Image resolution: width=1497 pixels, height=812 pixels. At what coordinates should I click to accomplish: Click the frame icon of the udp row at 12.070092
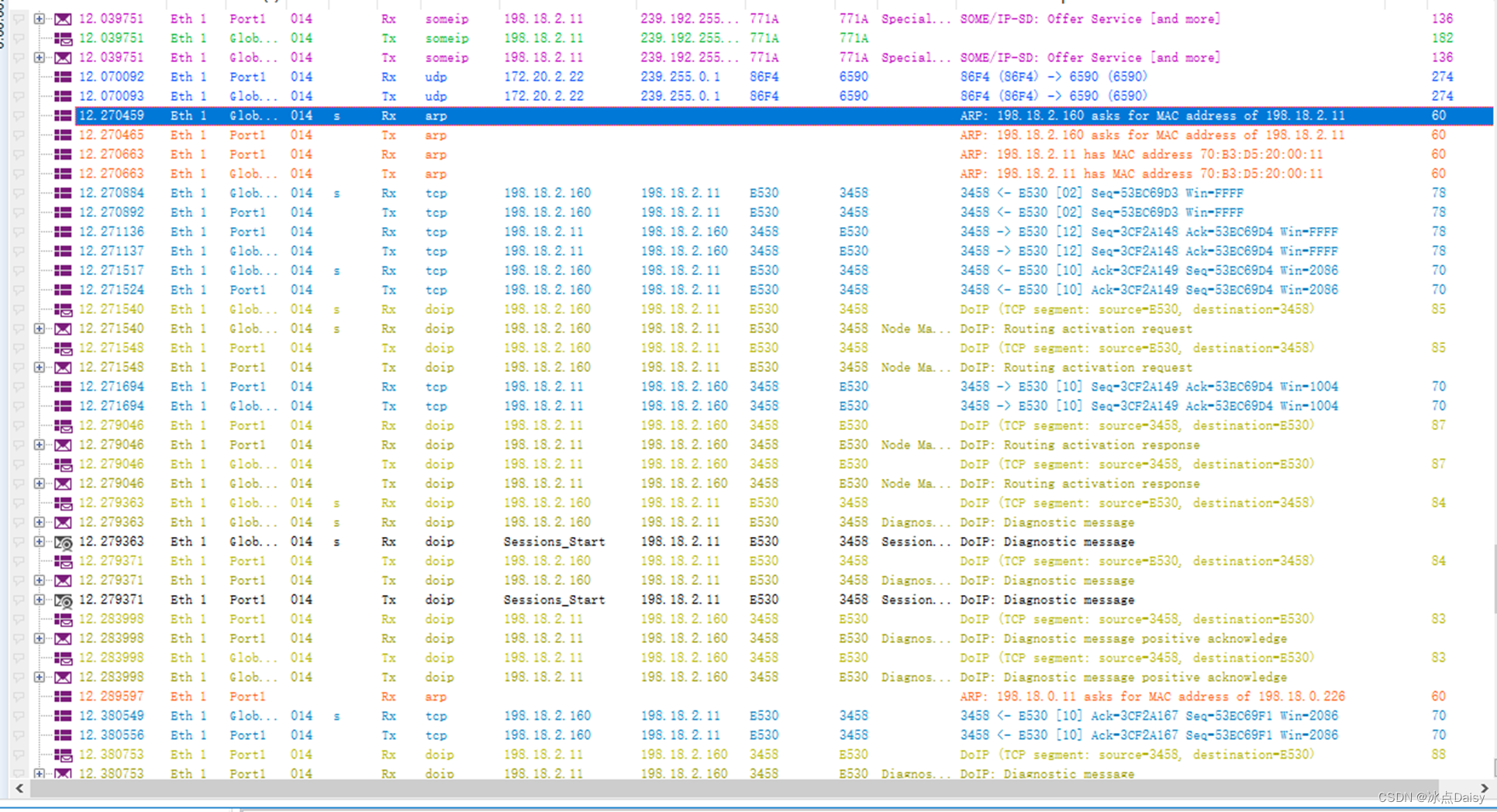click(x=63, y=77)
